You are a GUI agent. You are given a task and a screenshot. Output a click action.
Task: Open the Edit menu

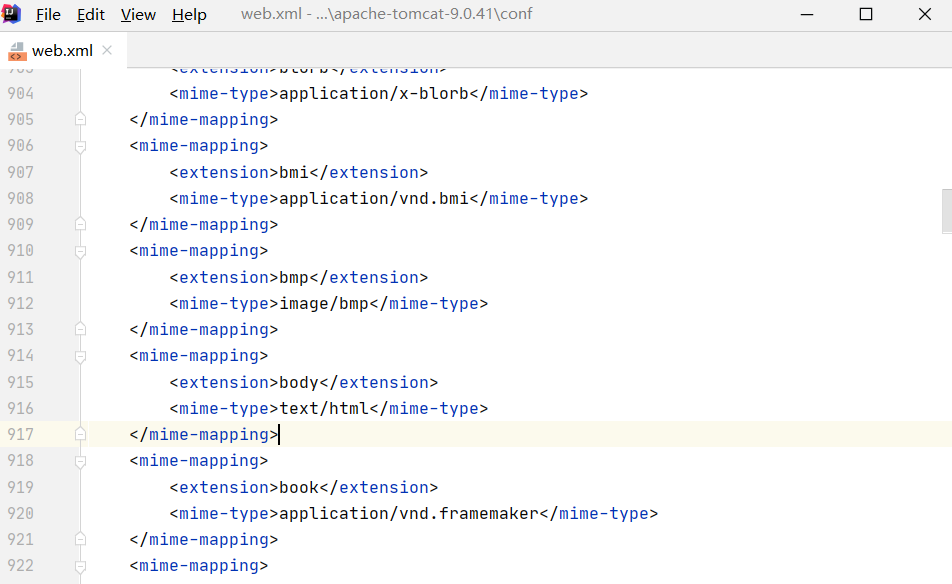(x=91, y=15)
